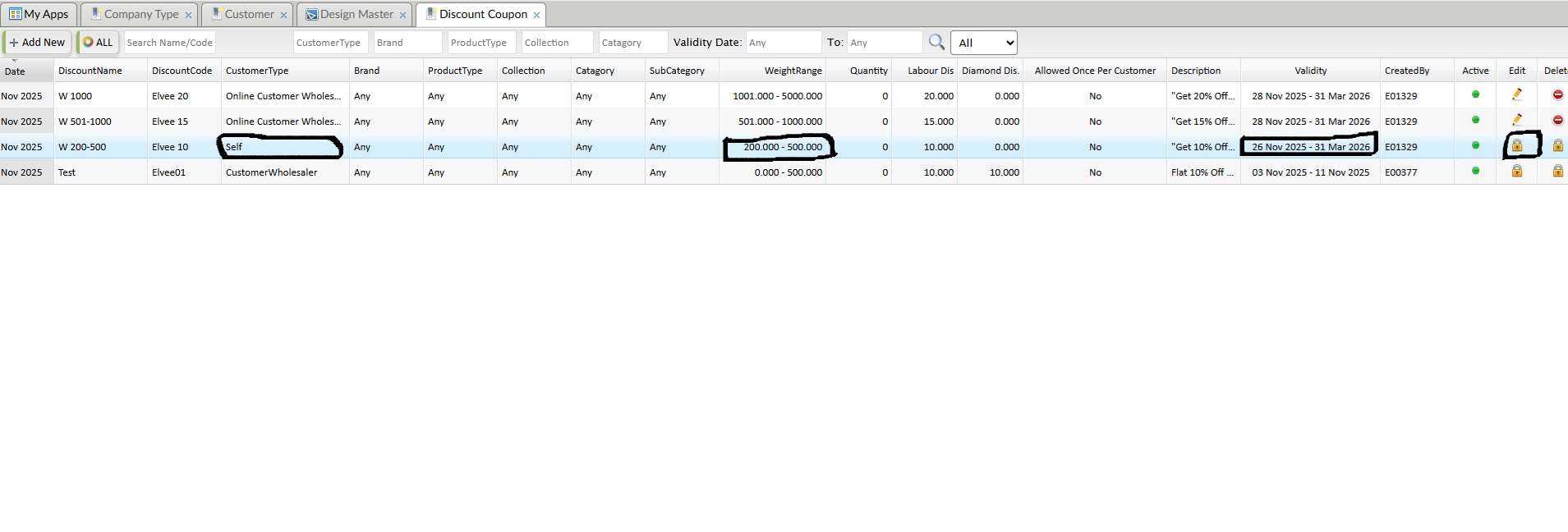Delete the Elvee 15 discount coupon

click(1557, 121)
